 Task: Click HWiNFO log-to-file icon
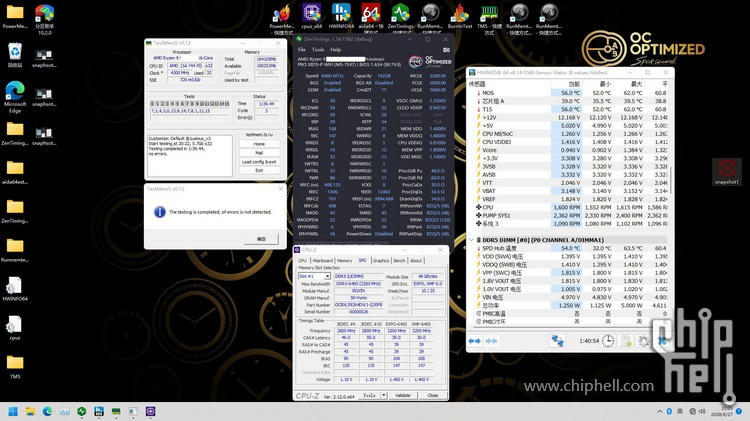point(626,341)
